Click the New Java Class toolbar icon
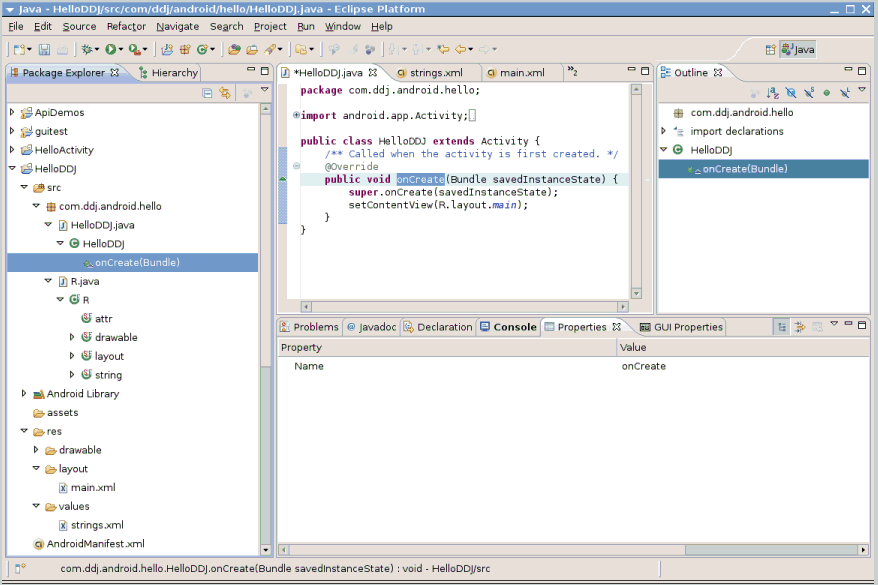Screen dimensions: 878x585 (202, 49)
